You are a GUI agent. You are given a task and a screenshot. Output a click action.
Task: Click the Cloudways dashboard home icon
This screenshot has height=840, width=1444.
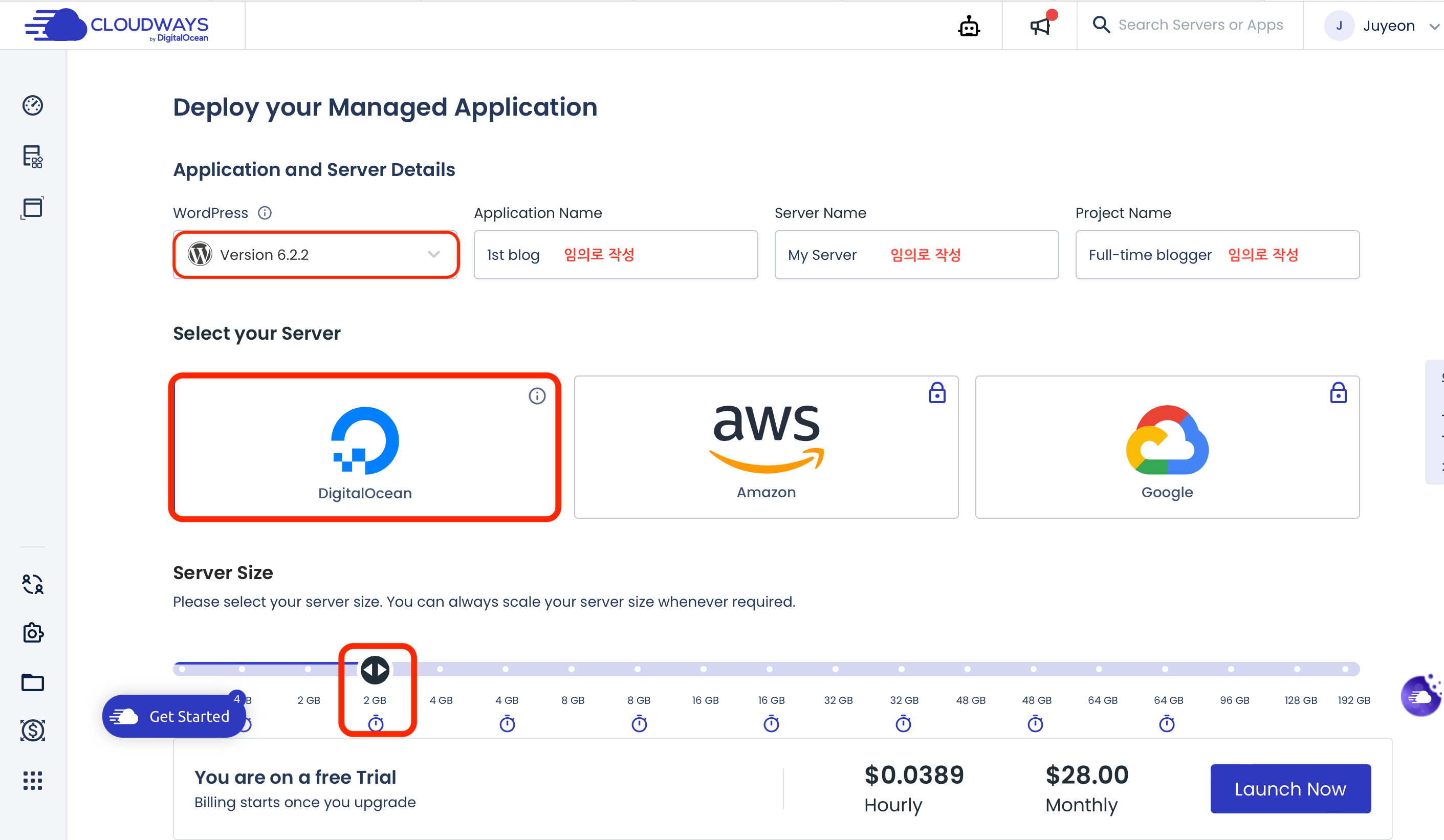(33, 105)
